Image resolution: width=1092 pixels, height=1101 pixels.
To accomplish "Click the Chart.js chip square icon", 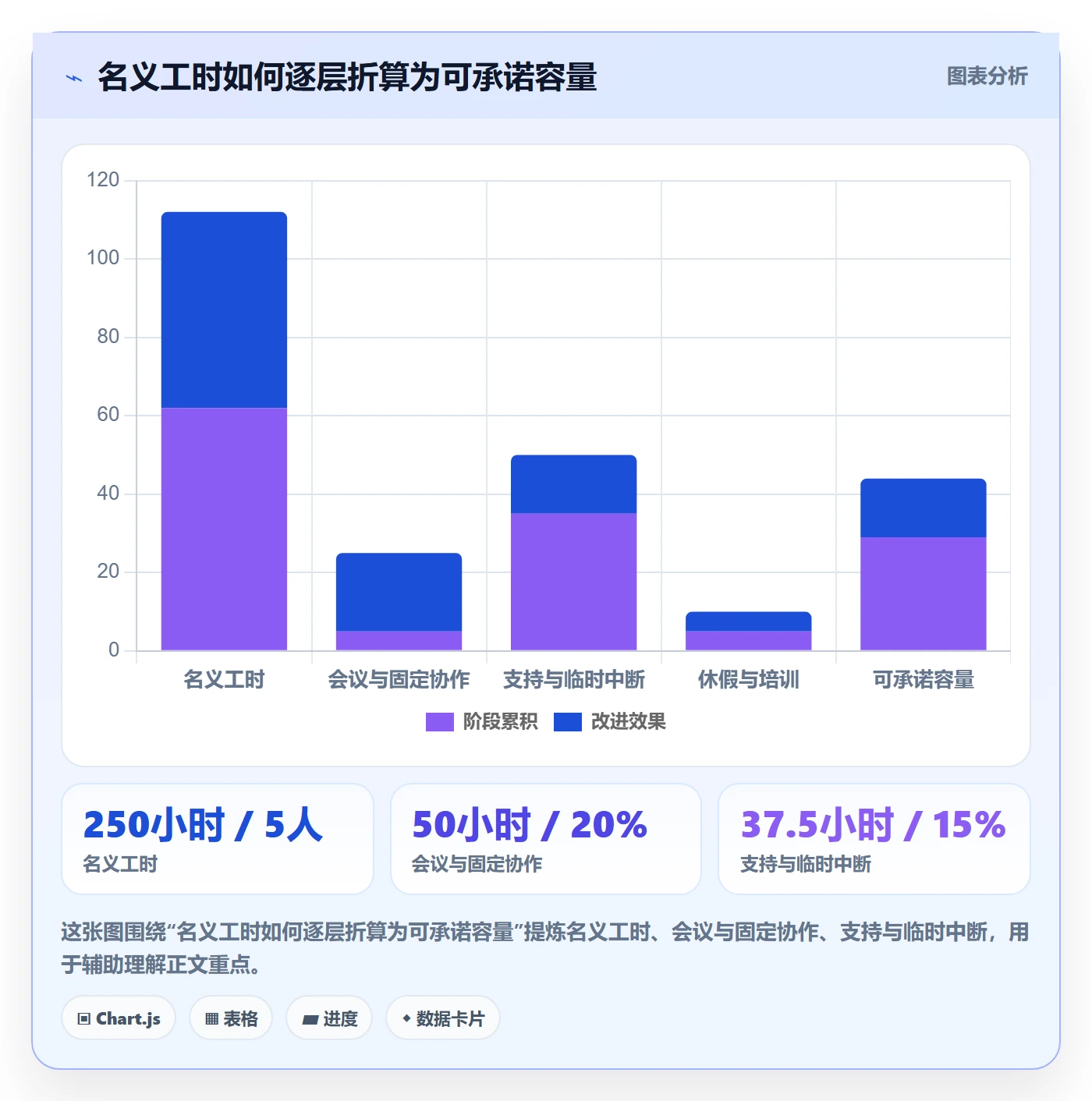I will coord(84,1019).
